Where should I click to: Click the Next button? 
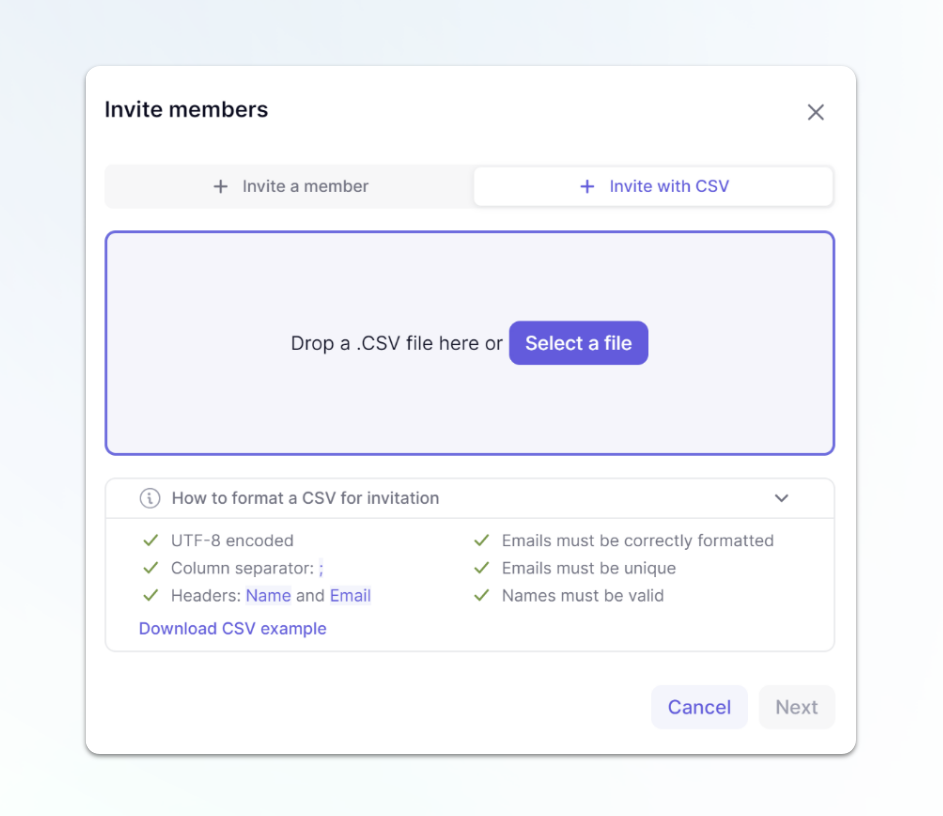[x=796, y=707]
